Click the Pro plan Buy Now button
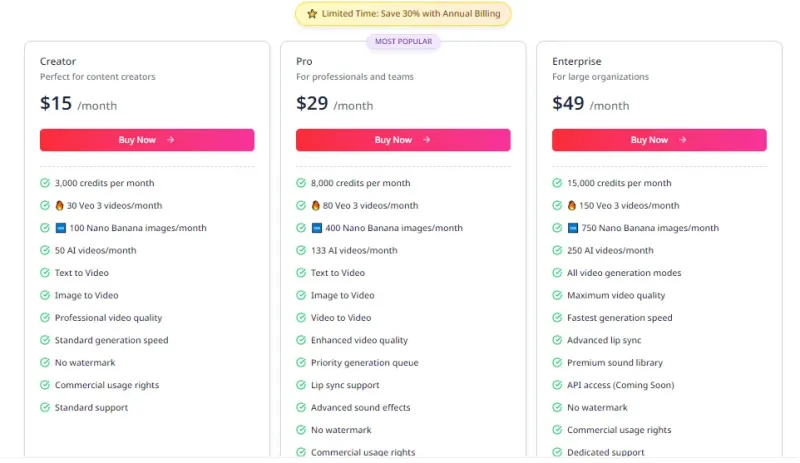This screenshot has height=463, width=800. 403,140
